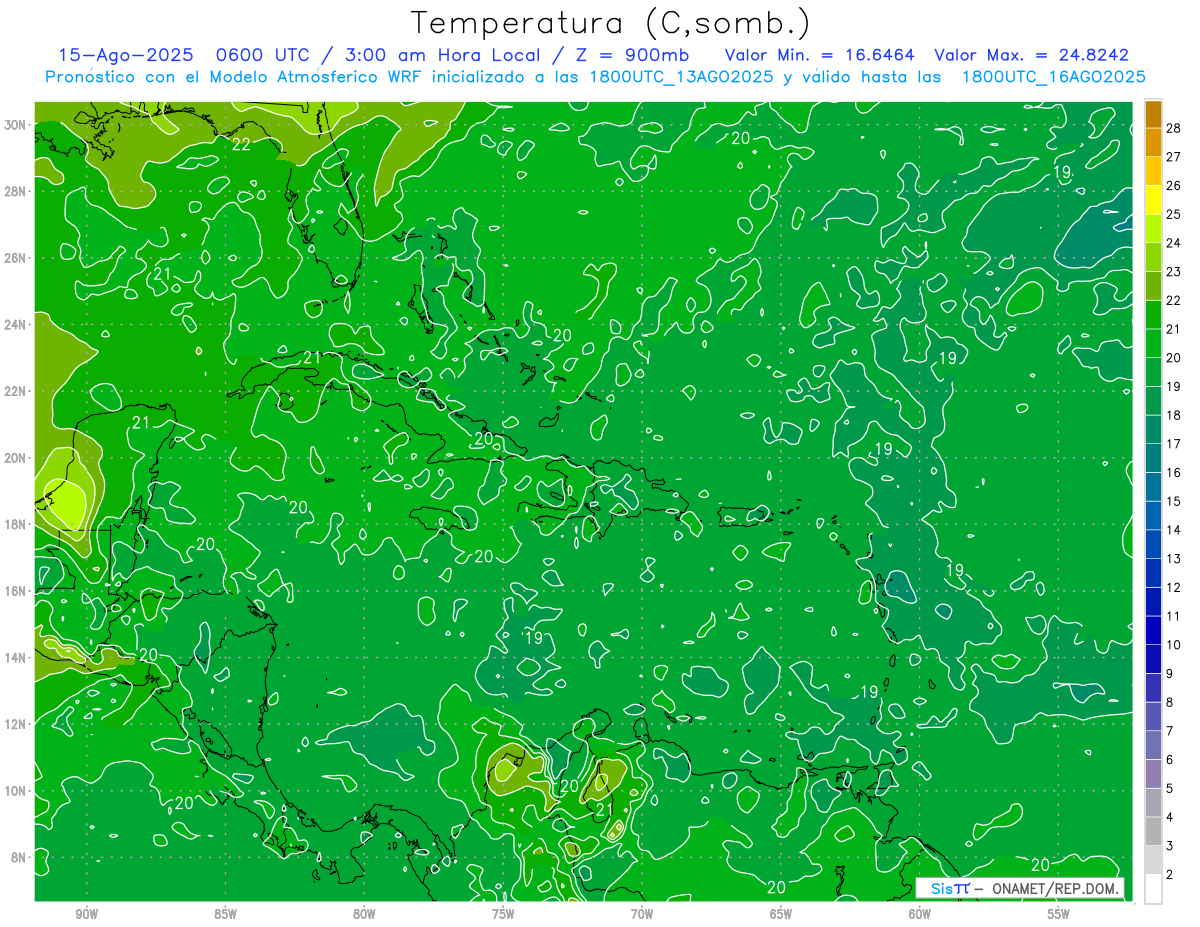Click 'Valor Min. = 16.6464' text

(820, 56)
